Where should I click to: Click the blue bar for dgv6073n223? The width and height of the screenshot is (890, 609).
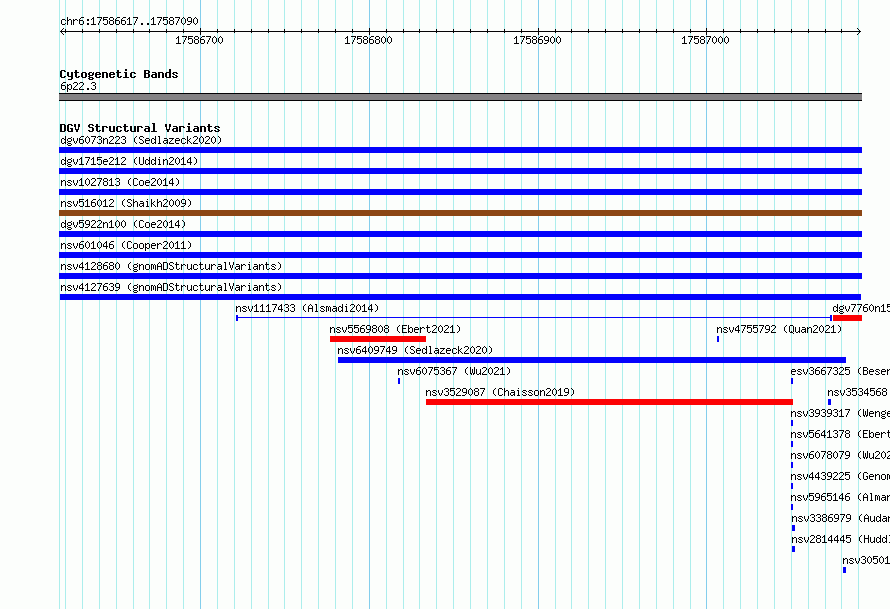coord(460,150)
